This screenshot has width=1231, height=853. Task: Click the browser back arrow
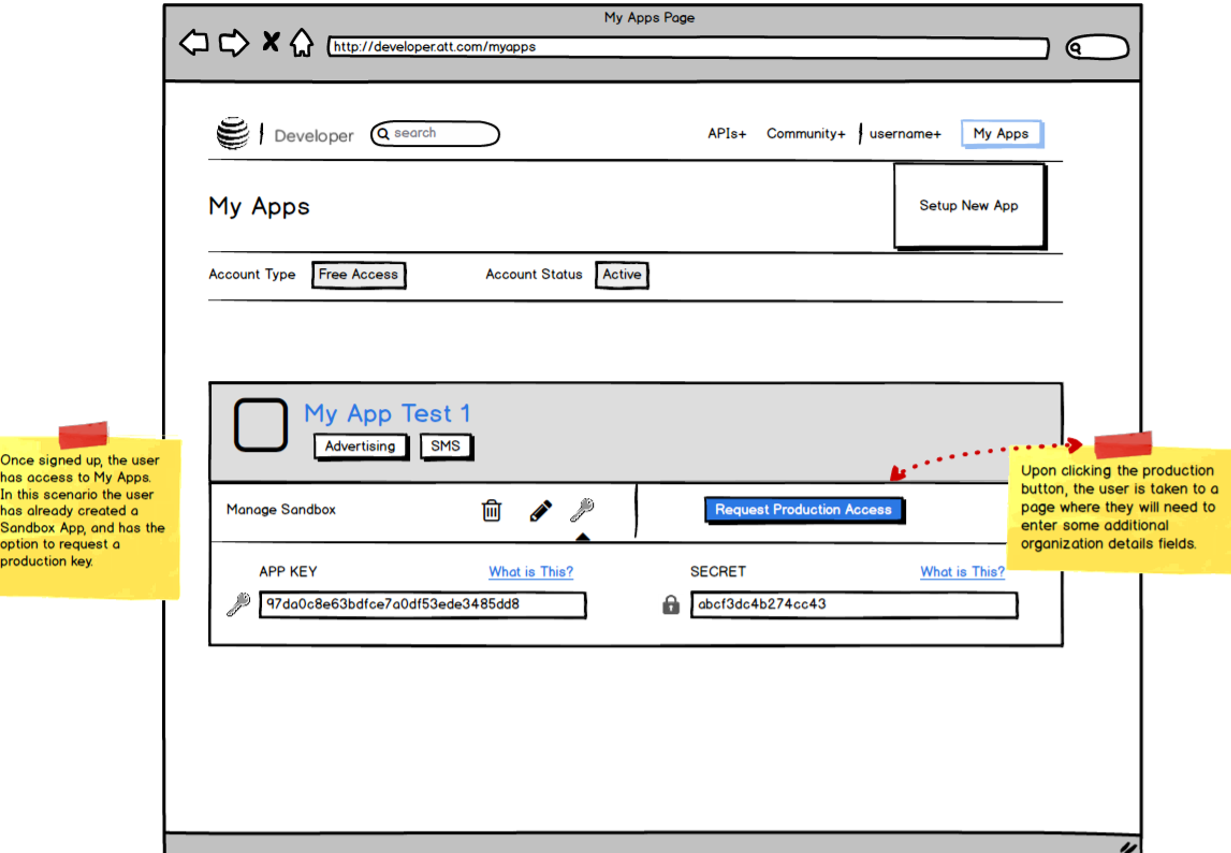click(x=193, y=43)
